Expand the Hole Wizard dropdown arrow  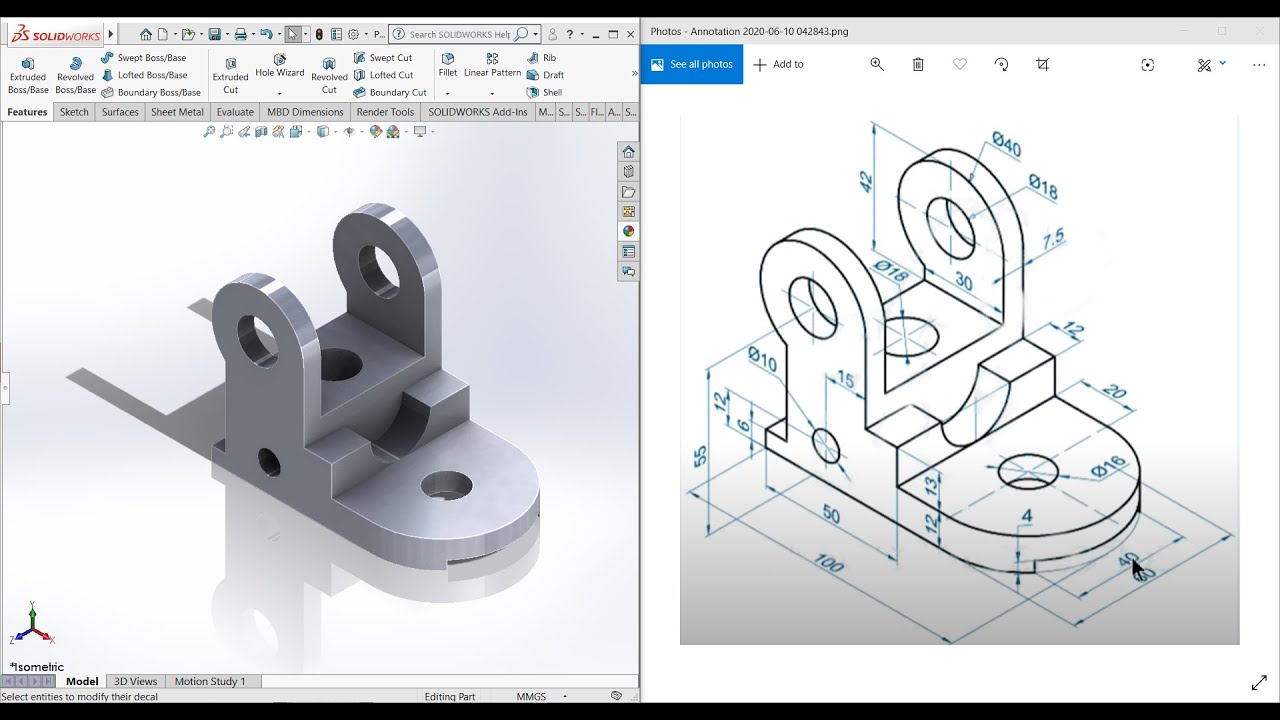[x=279, y=93]
